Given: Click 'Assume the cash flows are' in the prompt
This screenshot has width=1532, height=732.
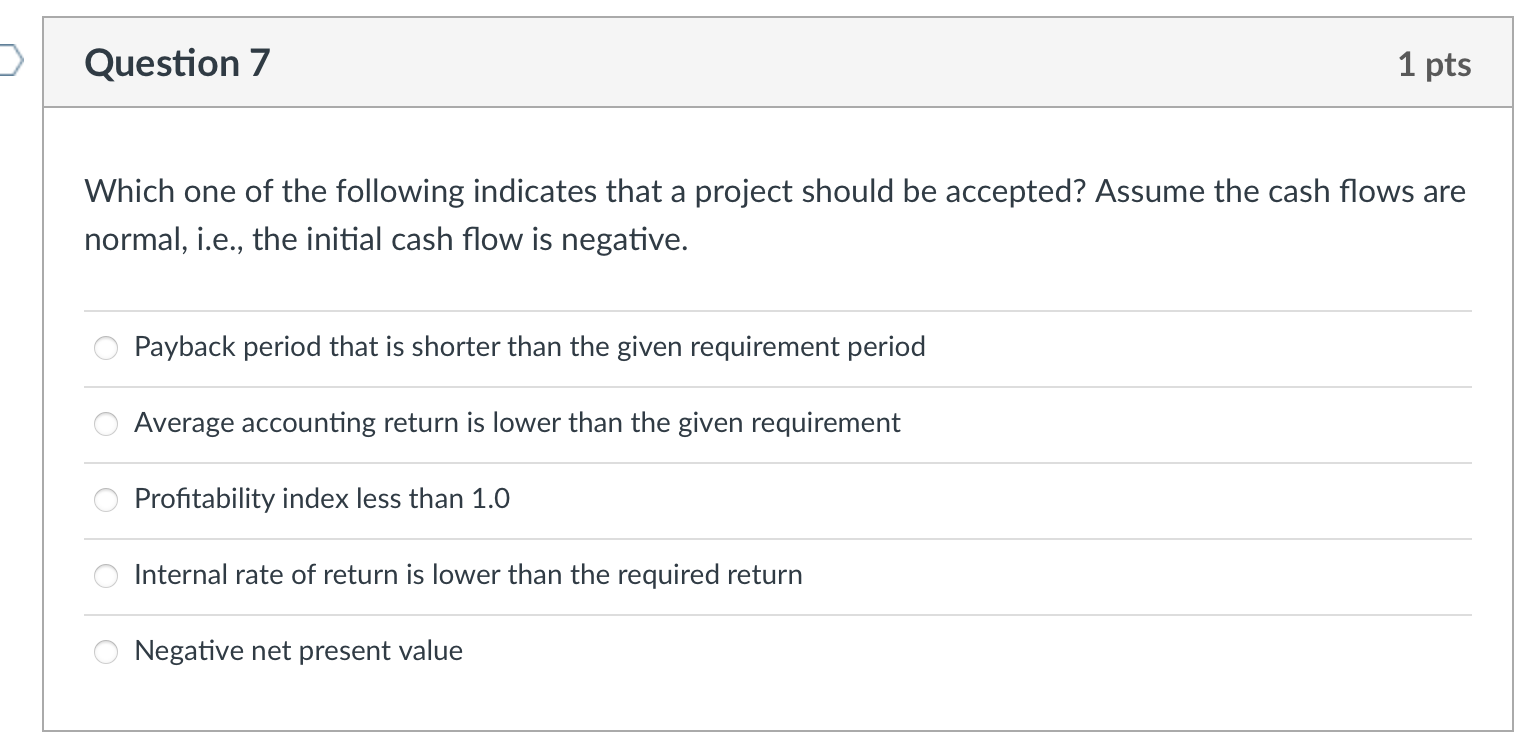Looking at the screenshot, I should (x=1280, y=192).
